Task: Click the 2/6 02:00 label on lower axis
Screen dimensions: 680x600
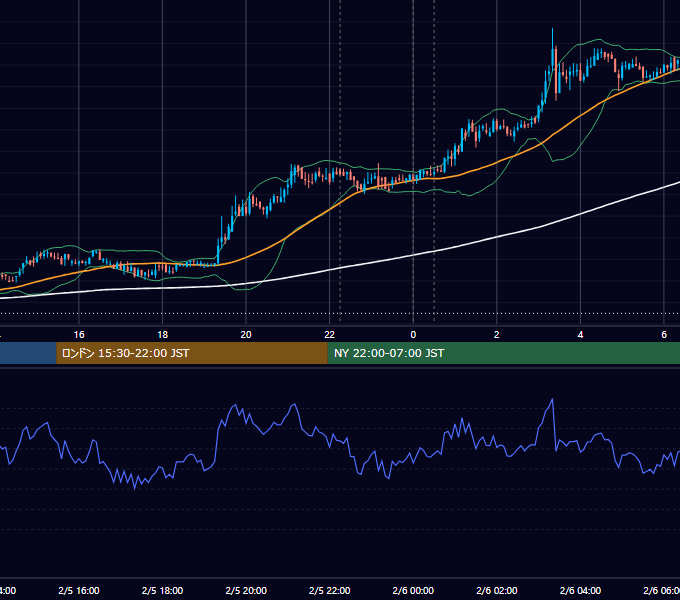Action: (x=497, y=590)
